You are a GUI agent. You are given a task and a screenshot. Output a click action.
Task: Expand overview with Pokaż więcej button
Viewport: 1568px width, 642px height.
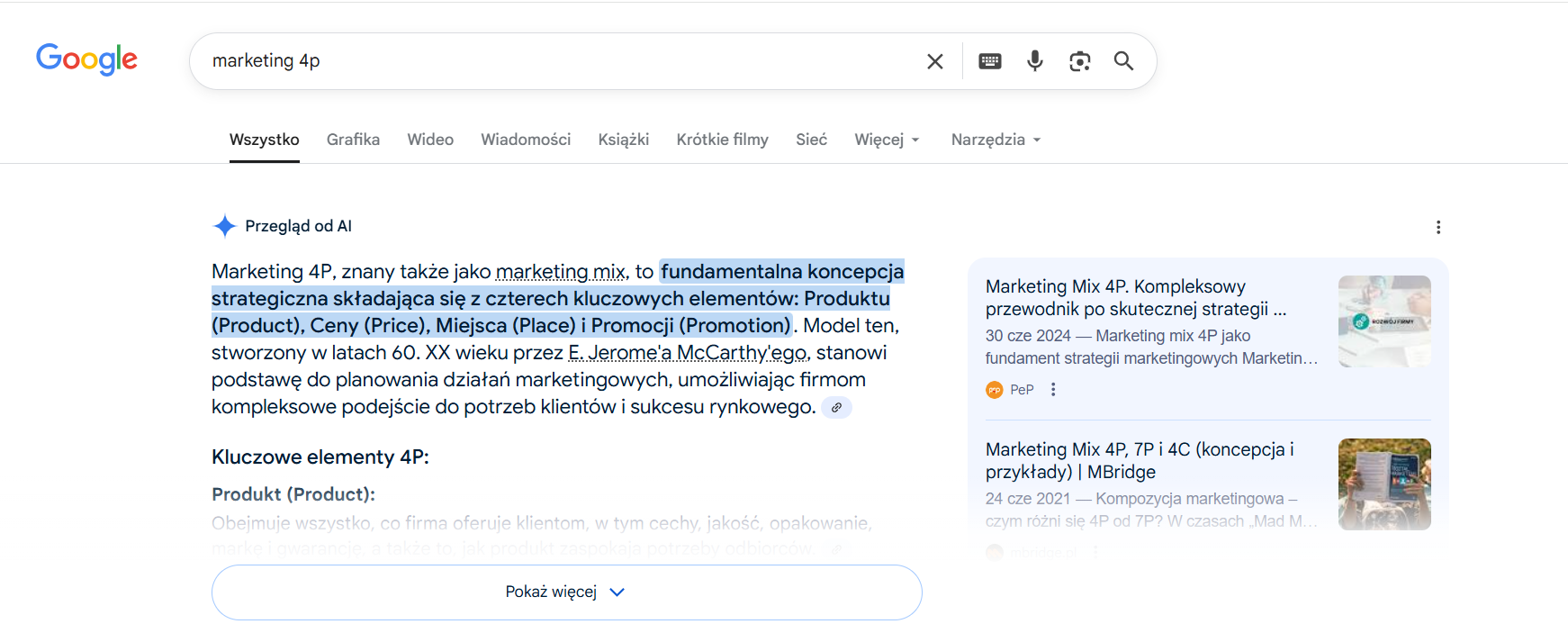pyautogui.click(x=567, y=592)
